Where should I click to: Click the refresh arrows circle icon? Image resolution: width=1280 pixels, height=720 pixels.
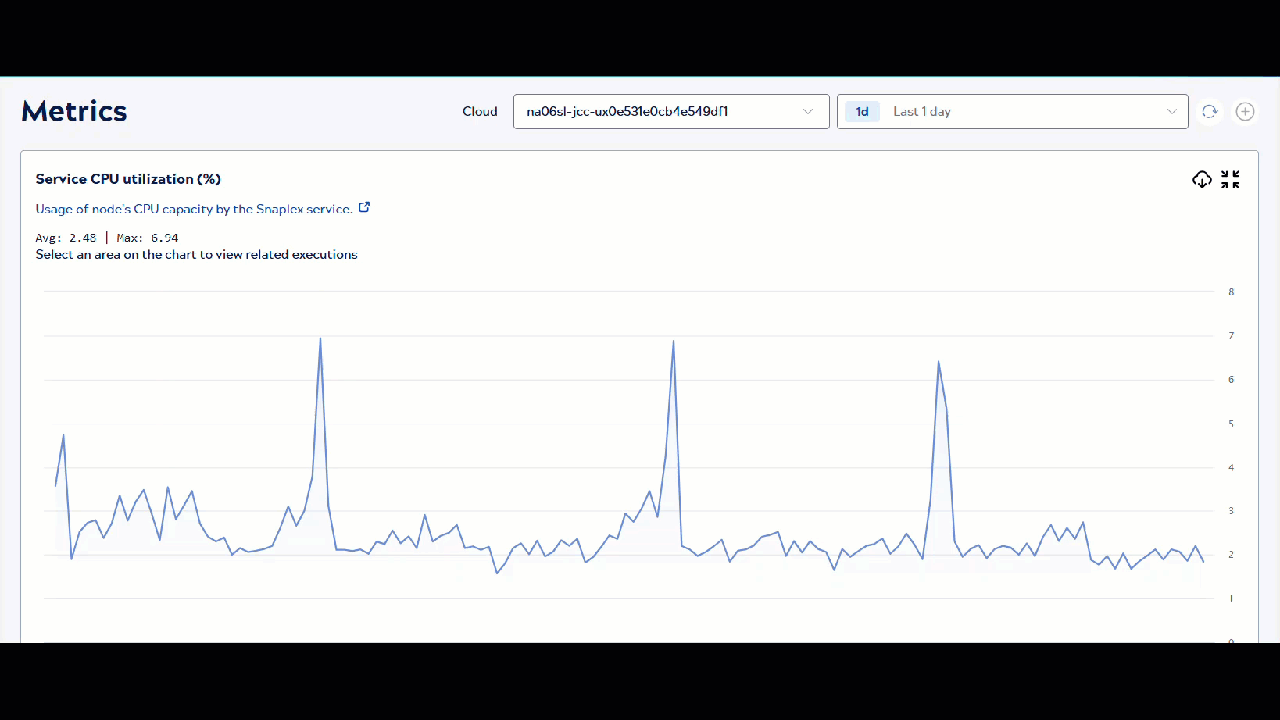1209,111
